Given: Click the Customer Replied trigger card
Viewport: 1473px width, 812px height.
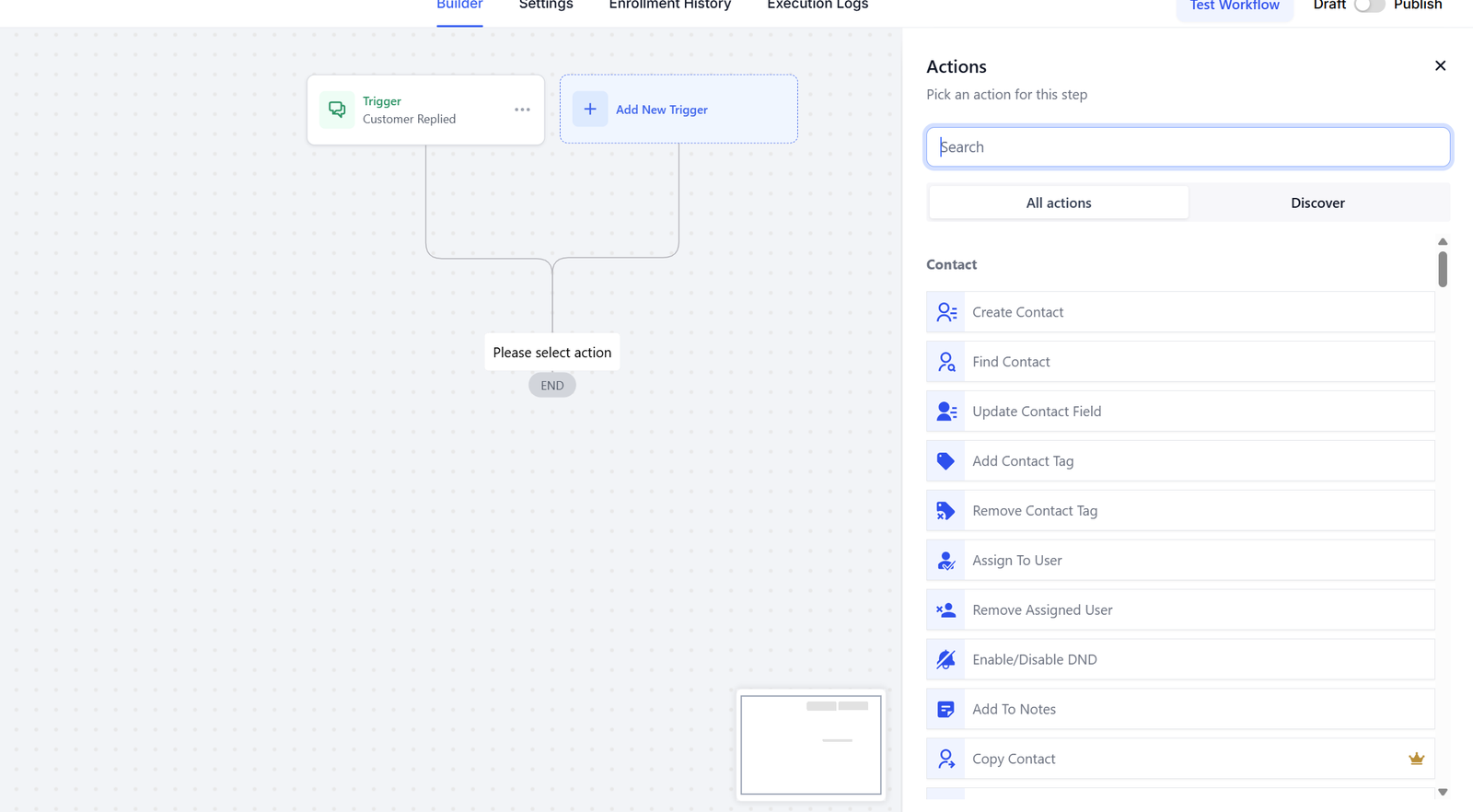Looking at the screenshot, I should 425,110.
